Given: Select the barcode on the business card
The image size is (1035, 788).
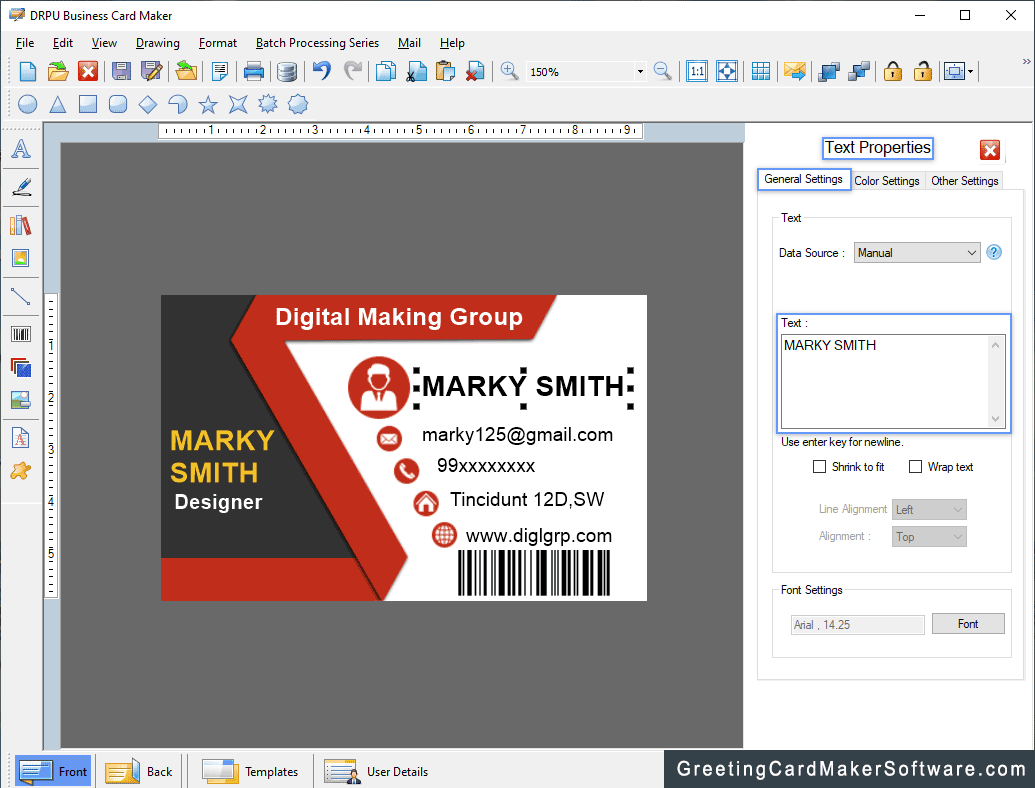Looking at the screenshot, I should click(534, 574).
